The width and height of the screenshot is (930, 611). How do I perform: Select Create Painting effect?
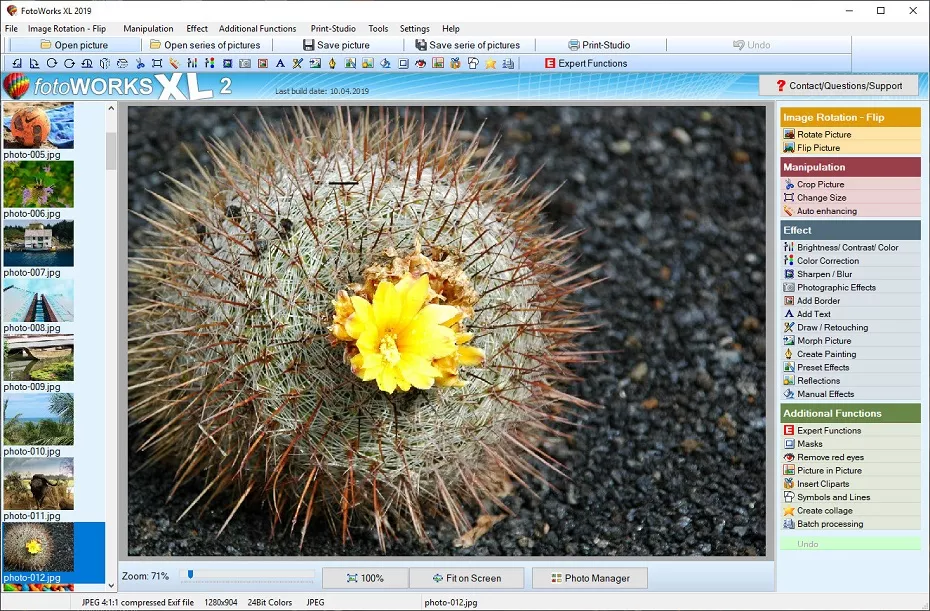(826, 354)
